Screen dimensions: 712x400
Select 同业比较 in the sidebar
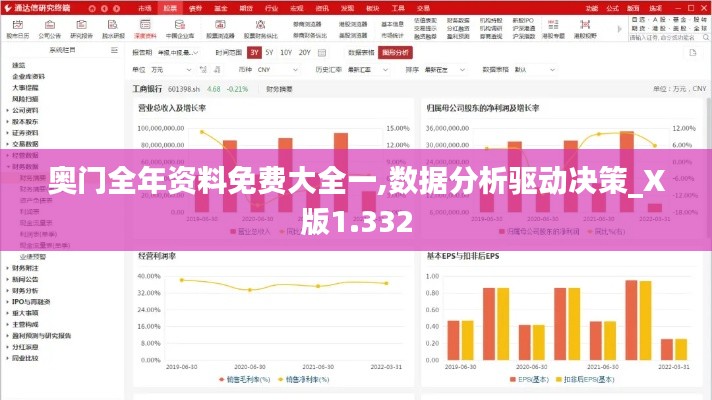(25, 358)
